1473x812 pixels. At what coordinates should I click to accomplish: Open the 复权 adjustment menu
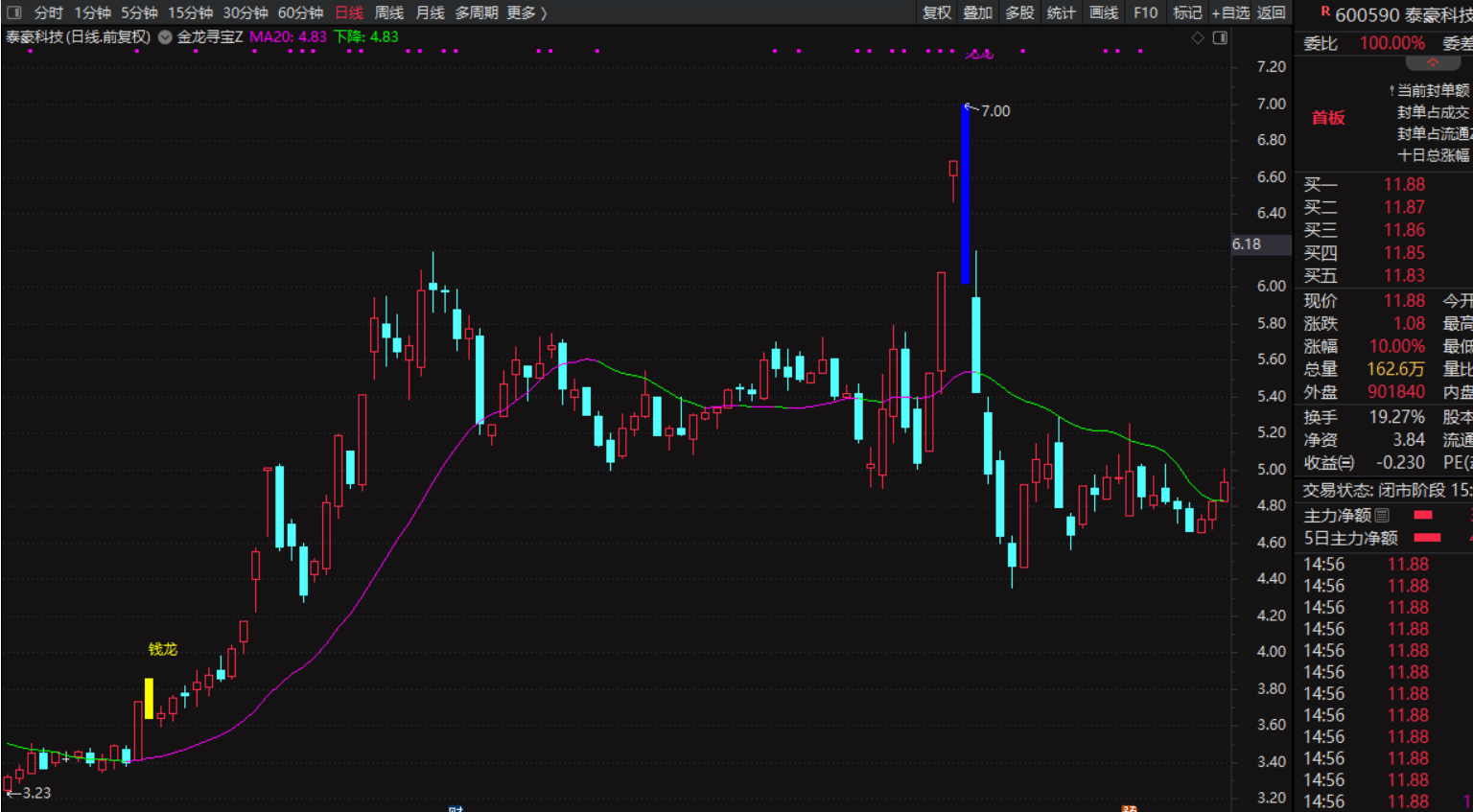point(936,12)
